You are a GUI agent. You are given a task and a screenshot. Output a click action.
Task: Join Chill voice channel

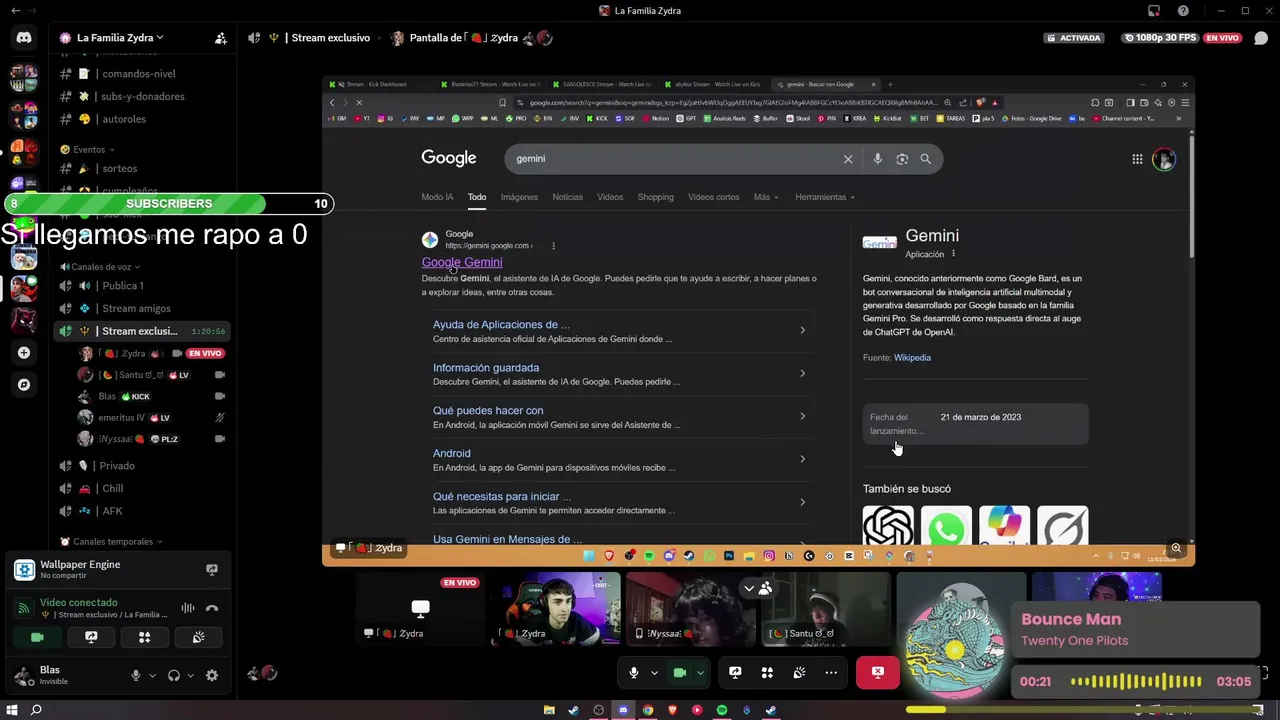point(113,489)
